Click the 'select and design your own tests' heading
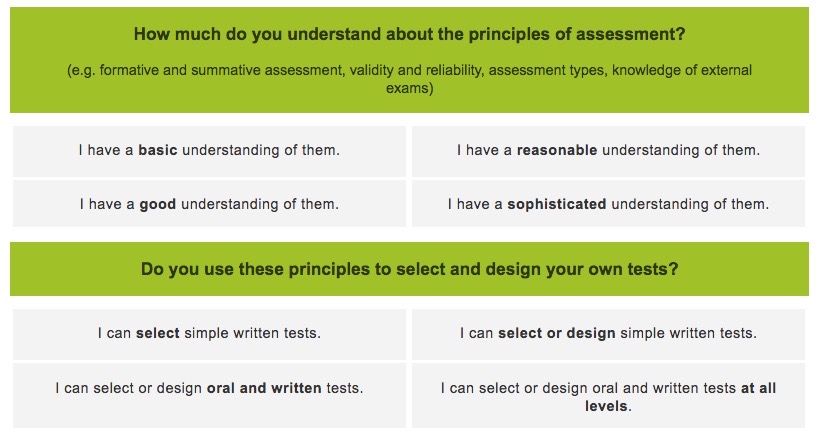The image size is (818, 438). pos(409,269)
